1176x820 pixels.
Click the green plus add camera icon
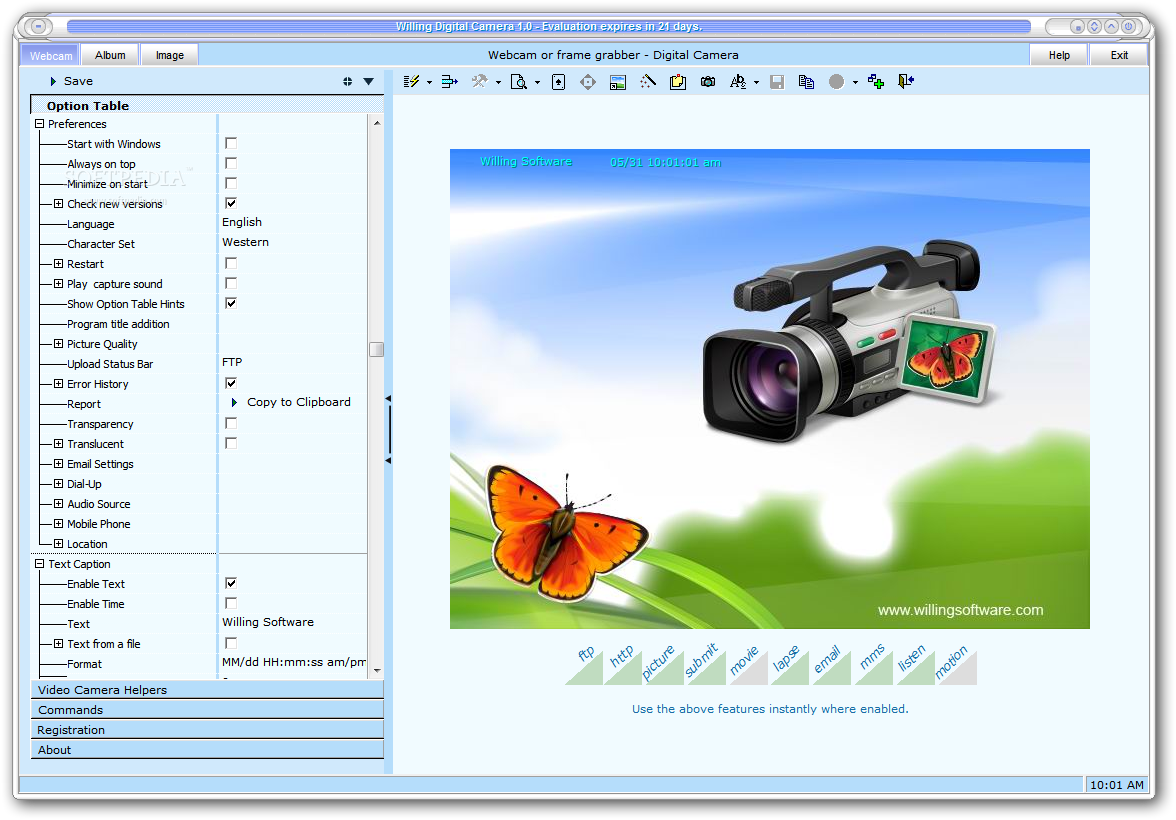coord(875,82)
